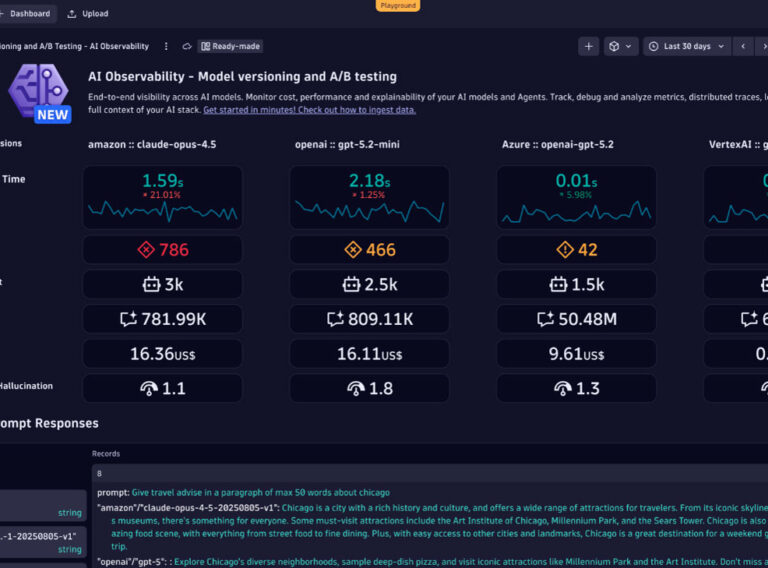Click the cloud sync icon
768x568 pixels.
[x=187, y=46]
